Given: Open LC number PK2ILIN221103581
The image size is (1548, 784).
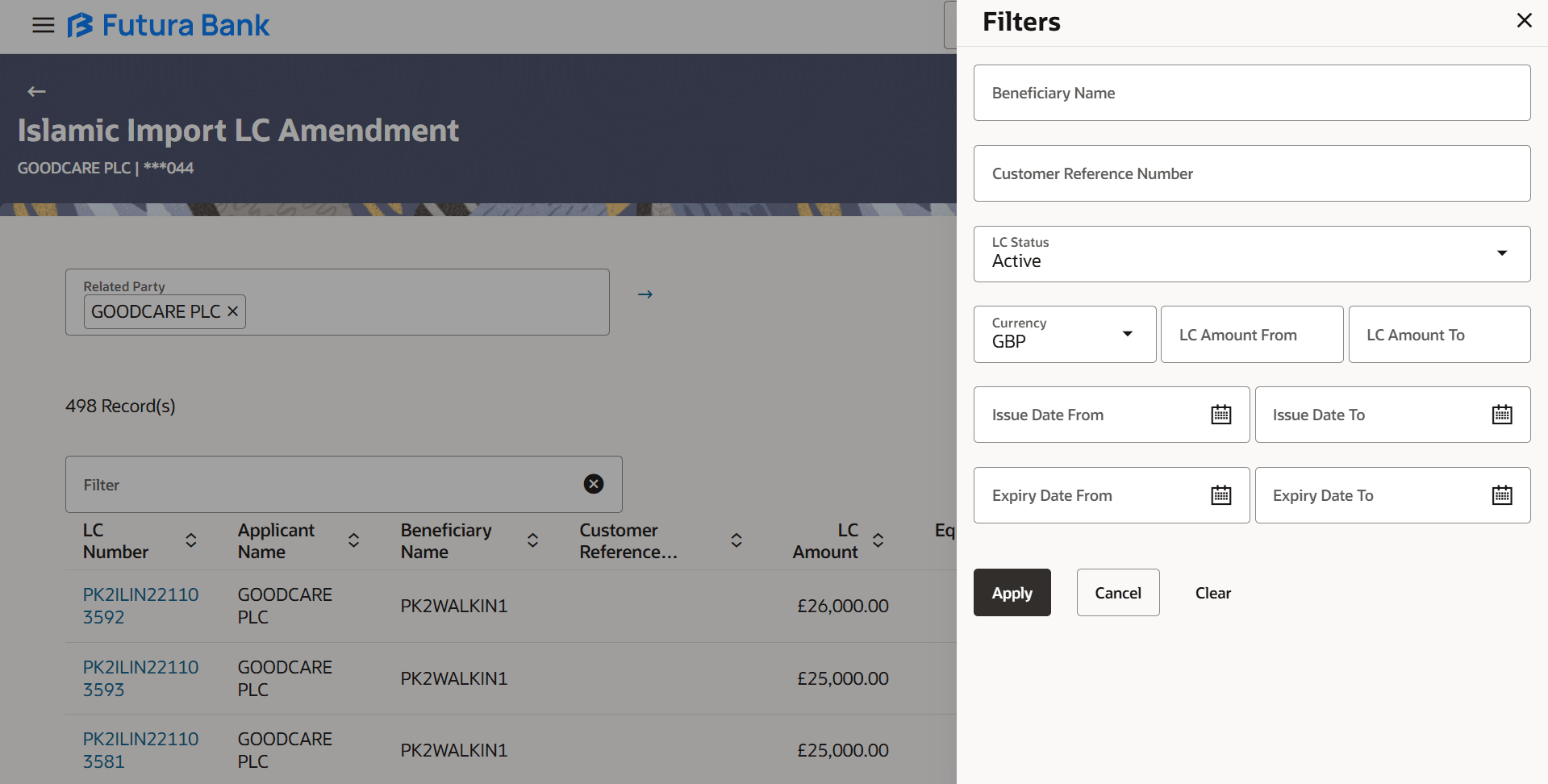Looking at the screenshot, I should pyautogui.click(x=140, y=750).
